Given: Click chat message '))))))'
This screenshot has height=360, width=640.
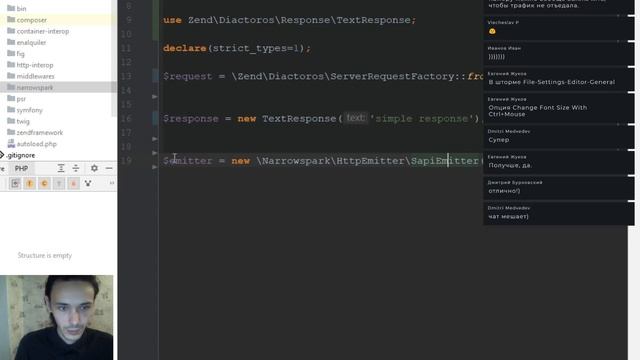Looking at the screenshot, I should coord(497,57).
